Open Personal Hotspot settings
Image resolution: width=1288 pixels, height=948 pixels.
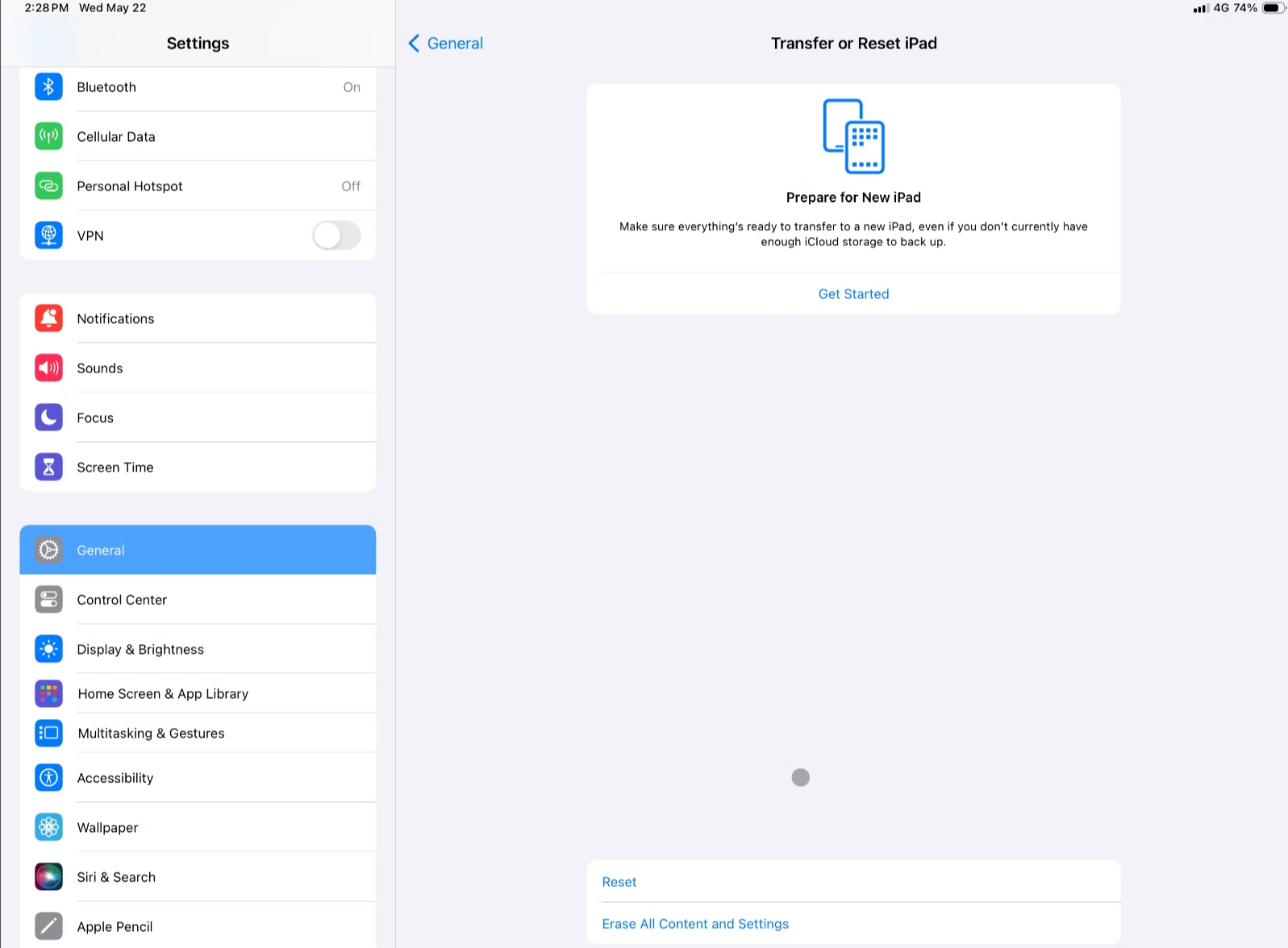click(198, 186)
